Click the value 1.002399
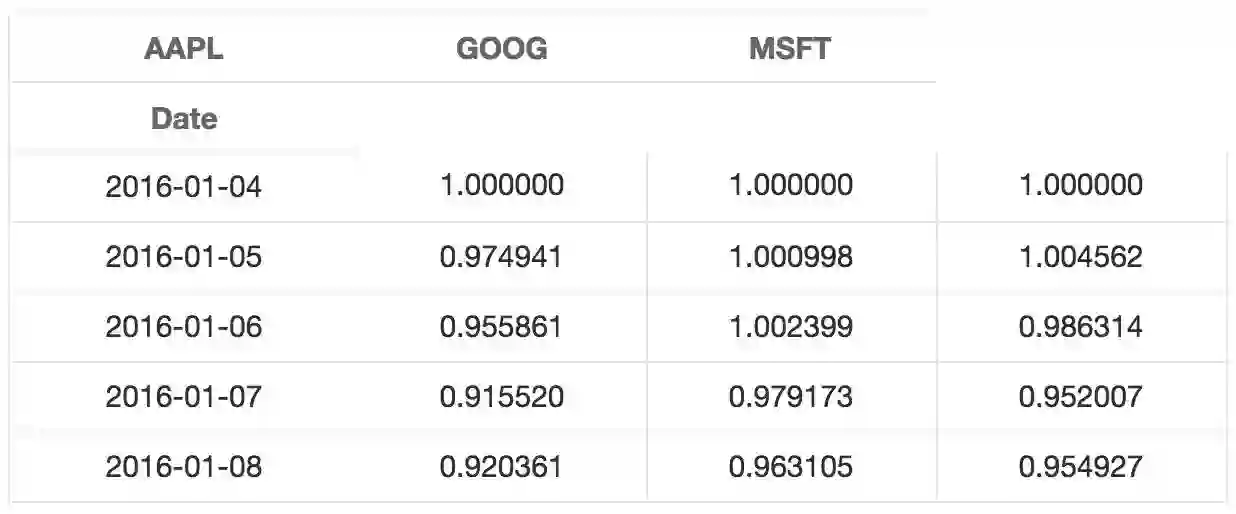1236x514 pixels. coord(790,327)
